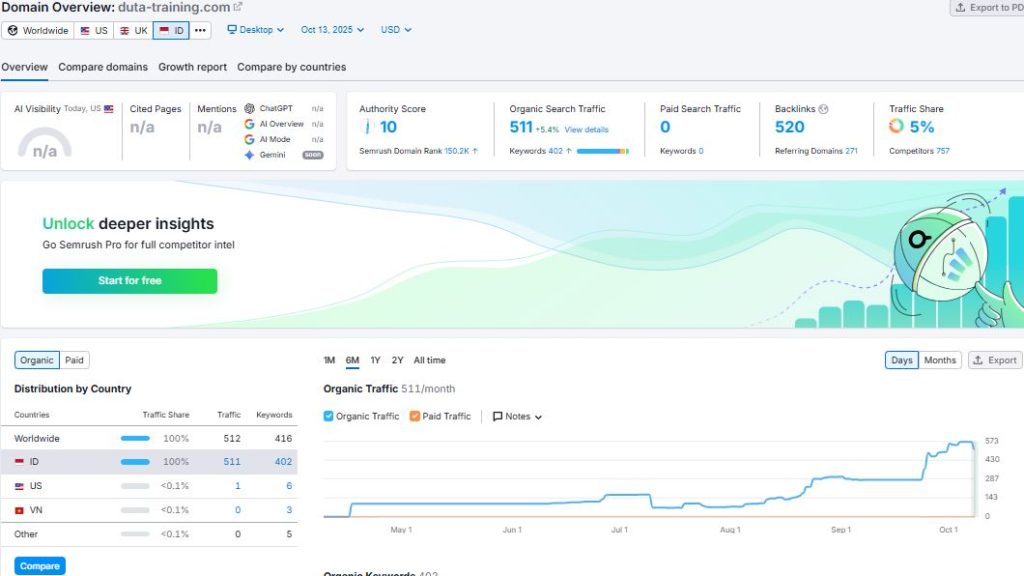Click the Keywords distribution color bar

coord(603,151)
